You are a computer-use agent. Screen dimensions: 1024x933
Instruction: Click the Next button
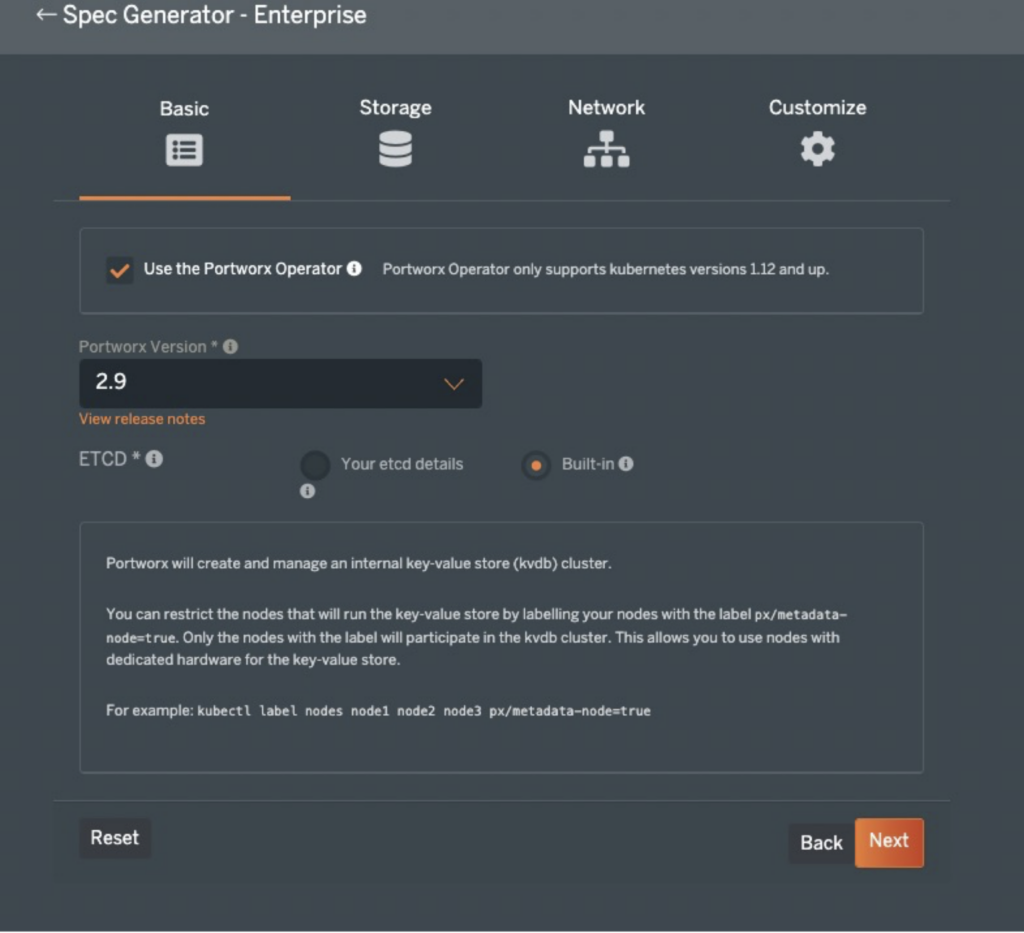point(888,841)
